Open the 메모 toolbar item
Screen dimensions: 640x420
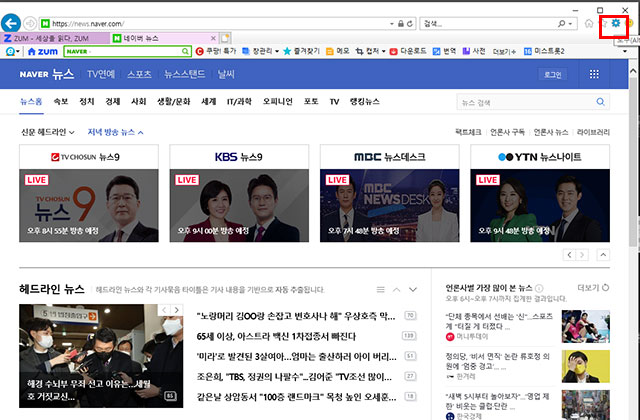click(338, 51)
